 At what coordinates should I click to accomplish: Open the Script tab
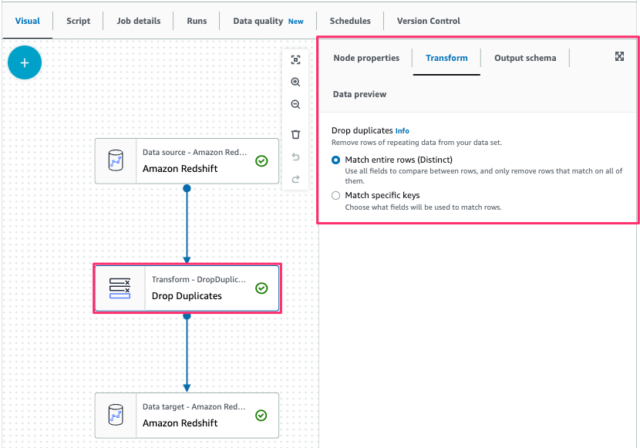pyautogui.click(x=78, y=21)
